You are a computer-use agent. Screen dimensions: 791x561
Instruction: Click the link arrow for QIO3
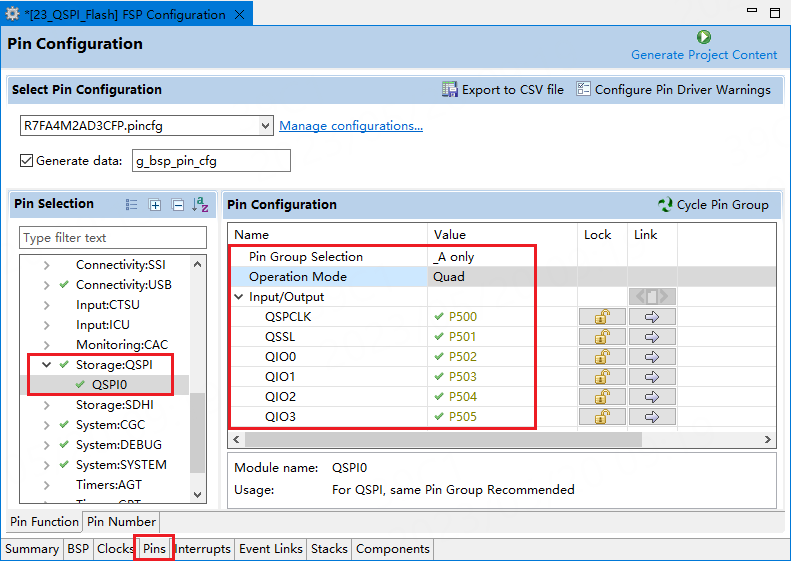[x=652, y=417]
